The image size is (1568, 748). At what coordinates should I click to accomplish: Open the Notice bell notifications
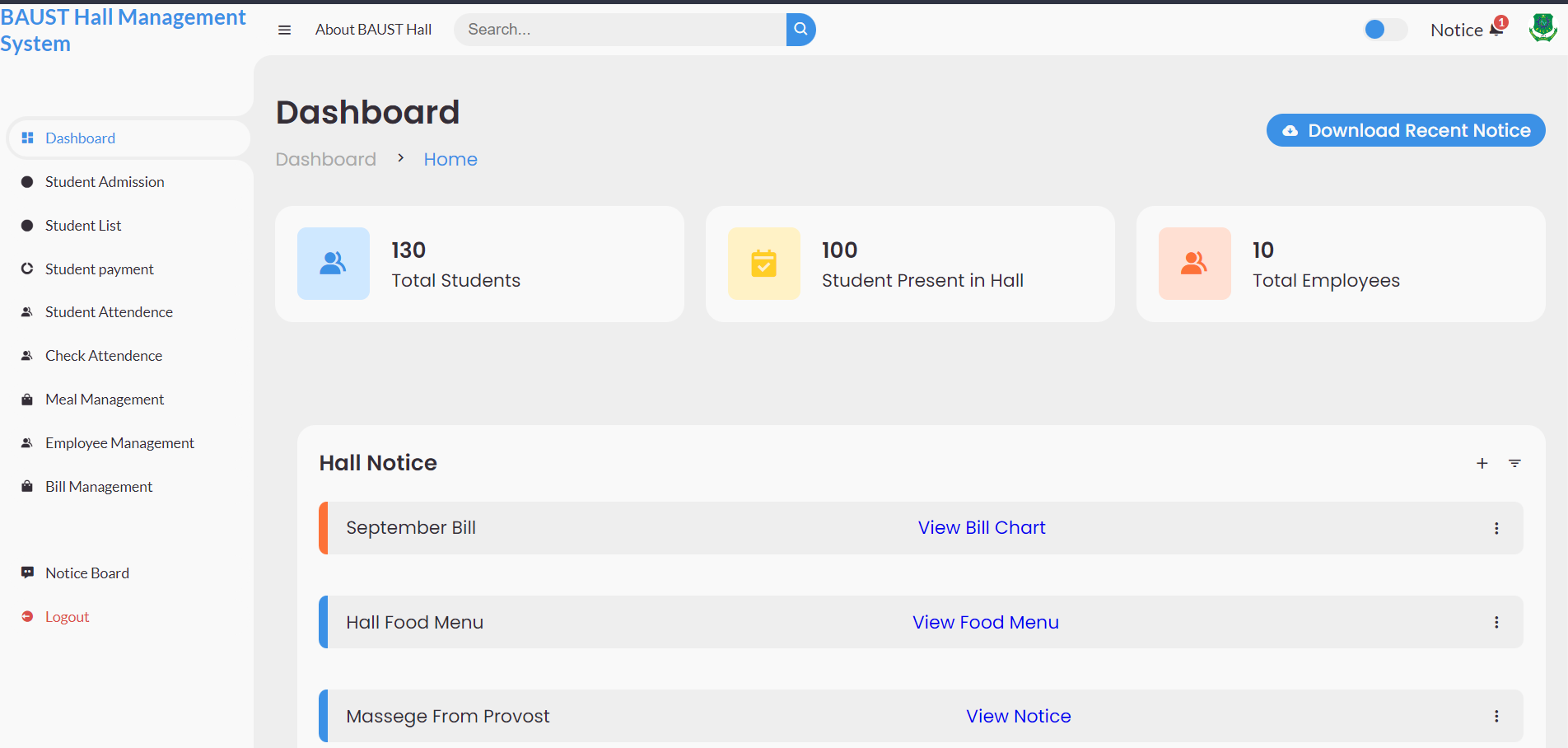coord(1496,30)
